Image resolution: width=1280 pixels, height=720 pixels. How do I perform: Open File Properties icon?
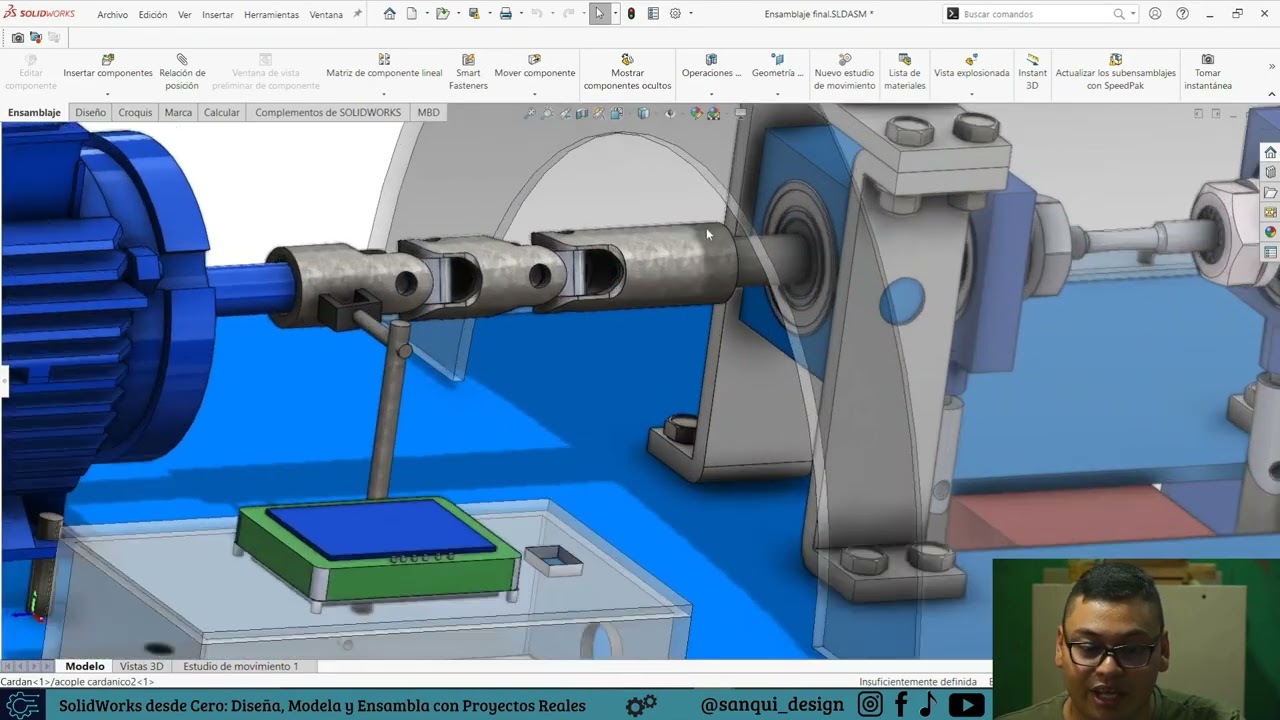pyautogui.click(x=653, y=14)
